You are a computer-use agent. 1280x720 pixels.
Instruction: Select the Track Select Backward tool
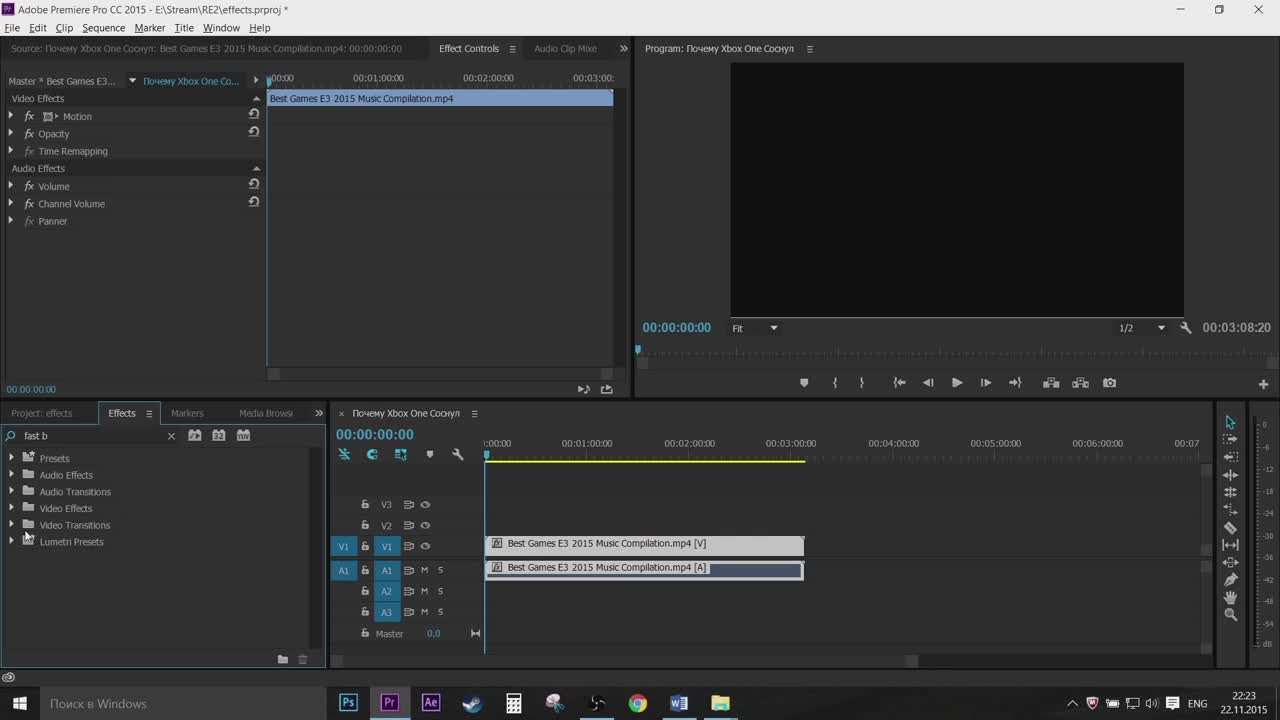(x=1230, y=457)
